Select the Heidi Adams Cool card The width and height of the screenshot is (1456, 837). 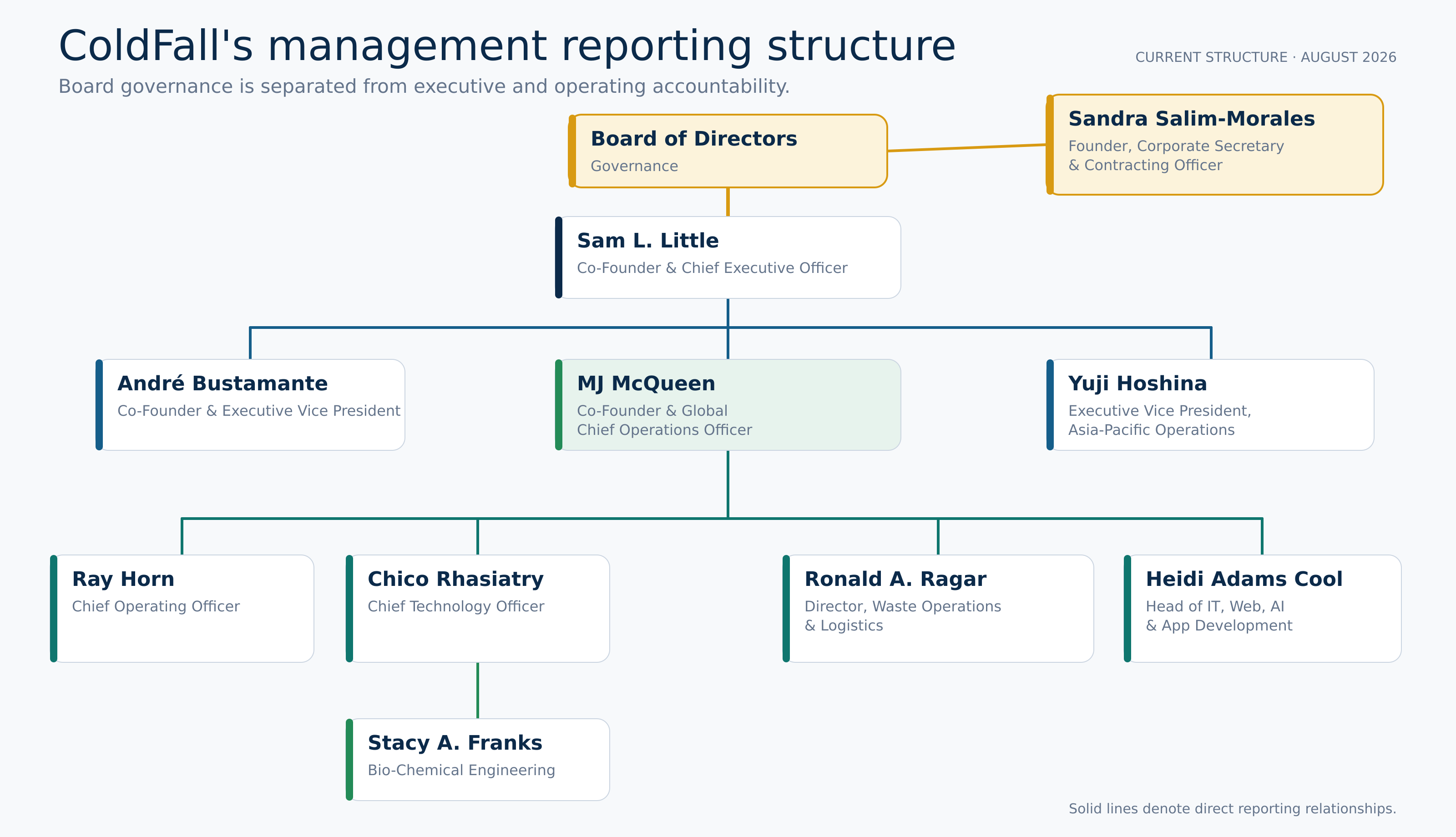pyautogui.click(x=1263, y=608)
